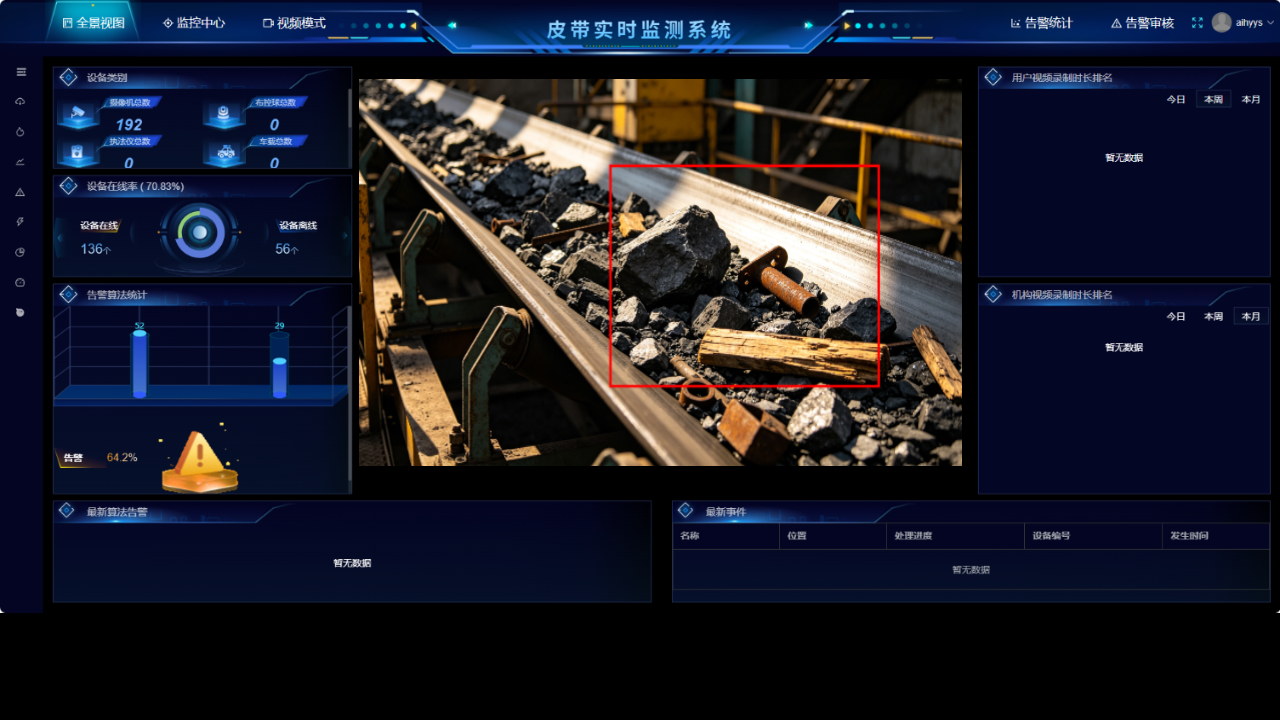Toggle fullscreen with the expand icon

click(1197, 22)
